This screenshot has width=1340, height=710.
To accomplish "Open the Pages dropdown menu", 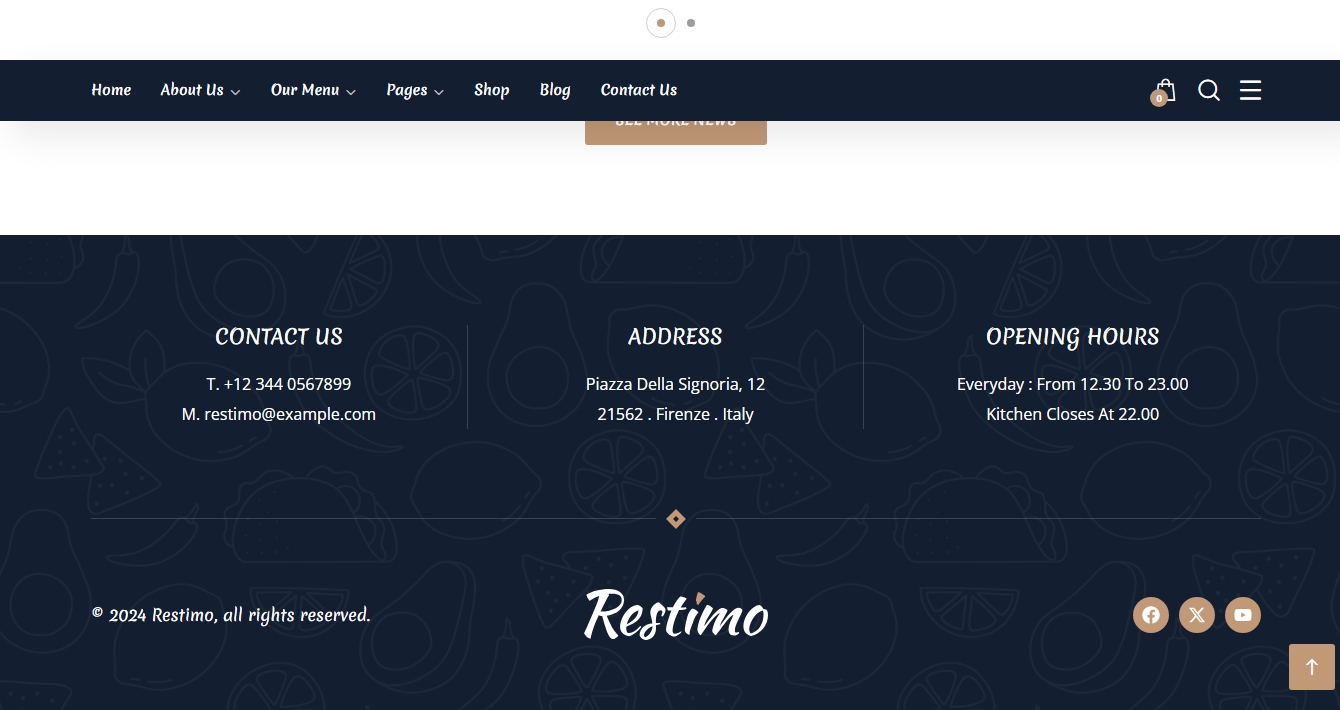I will (415, 90).
